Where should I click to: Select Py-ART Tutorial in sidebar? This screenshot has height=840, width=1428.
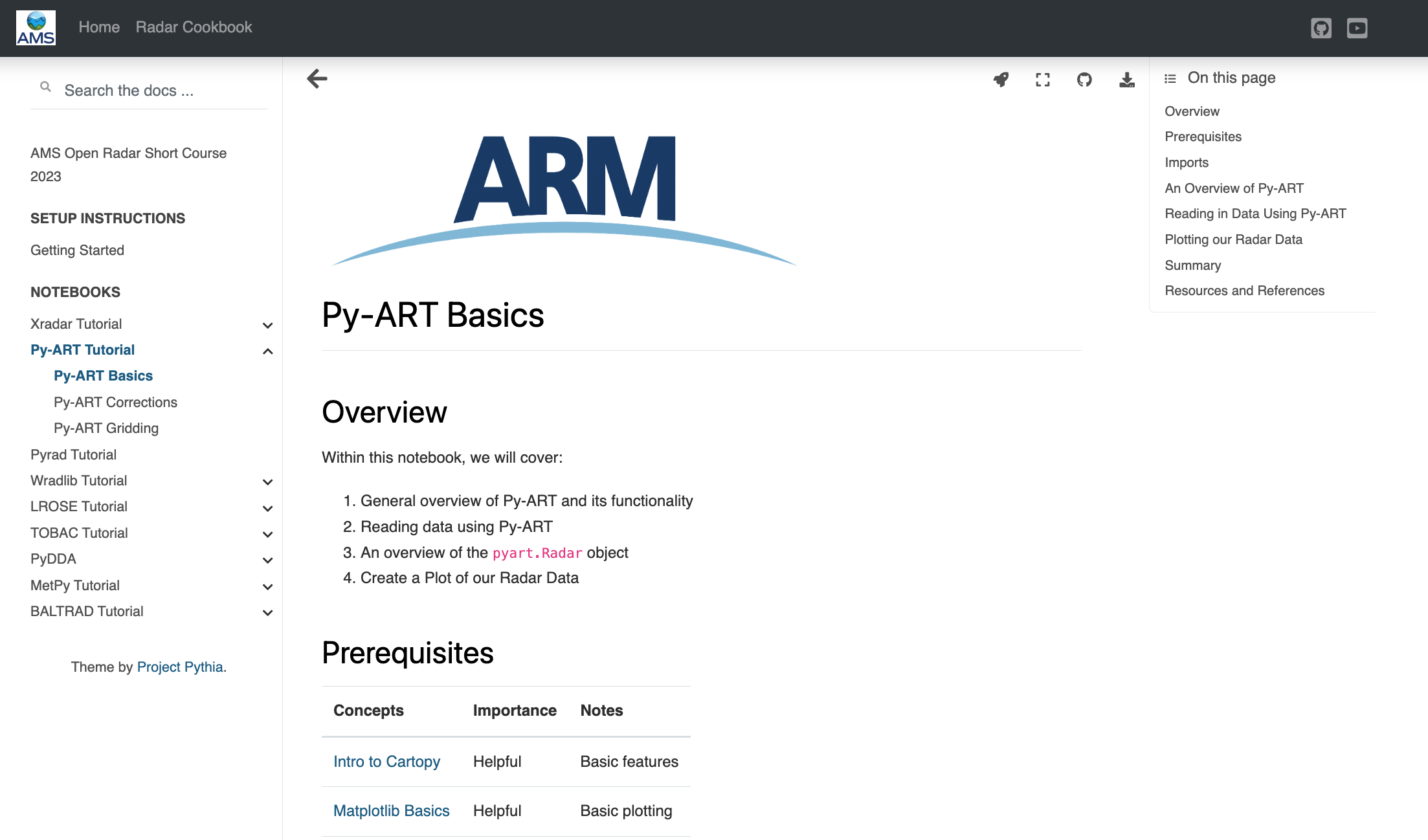pos(82,350)
